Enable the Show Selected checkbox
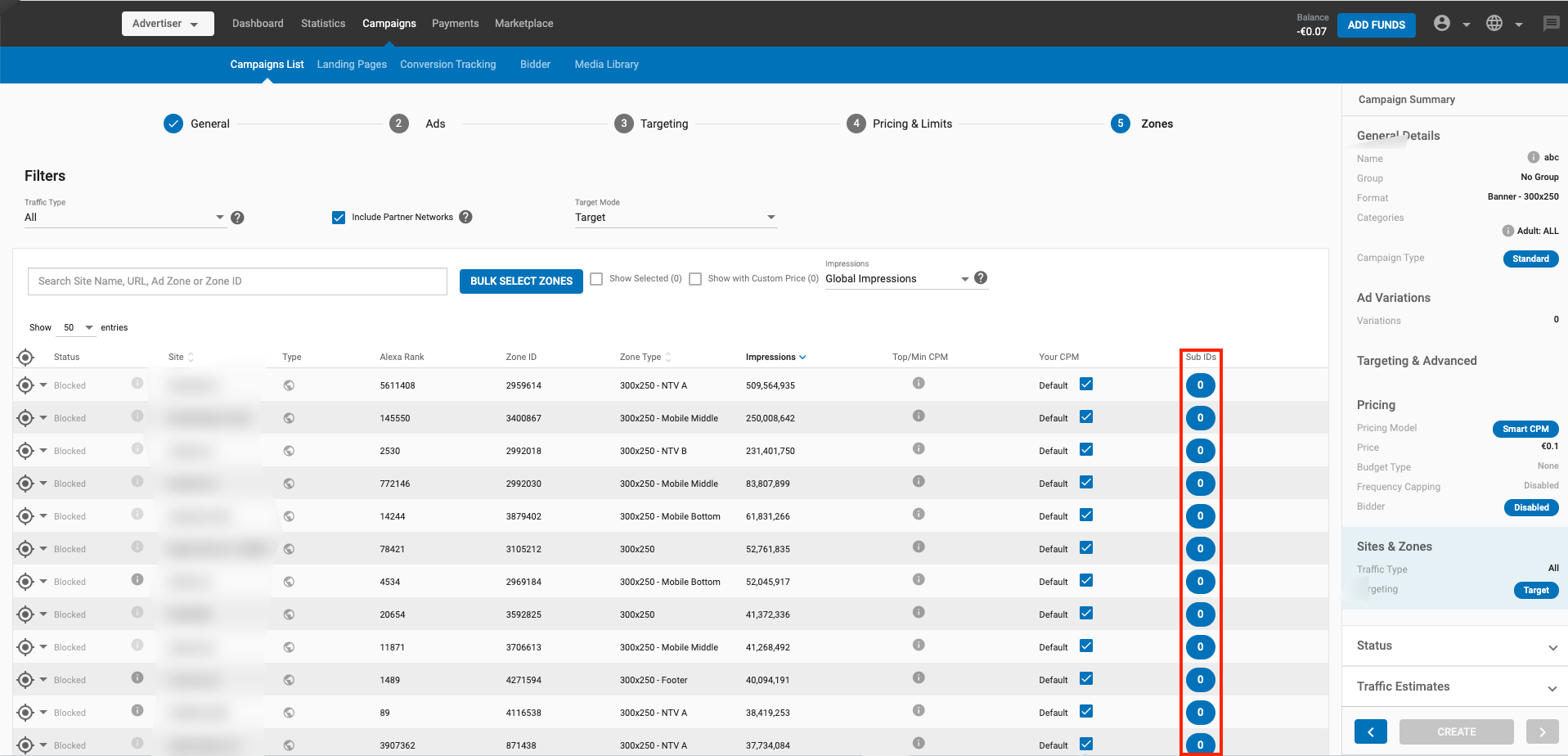Image resolution: width=1568 pixels, height=756 pixels. point(597,279)
